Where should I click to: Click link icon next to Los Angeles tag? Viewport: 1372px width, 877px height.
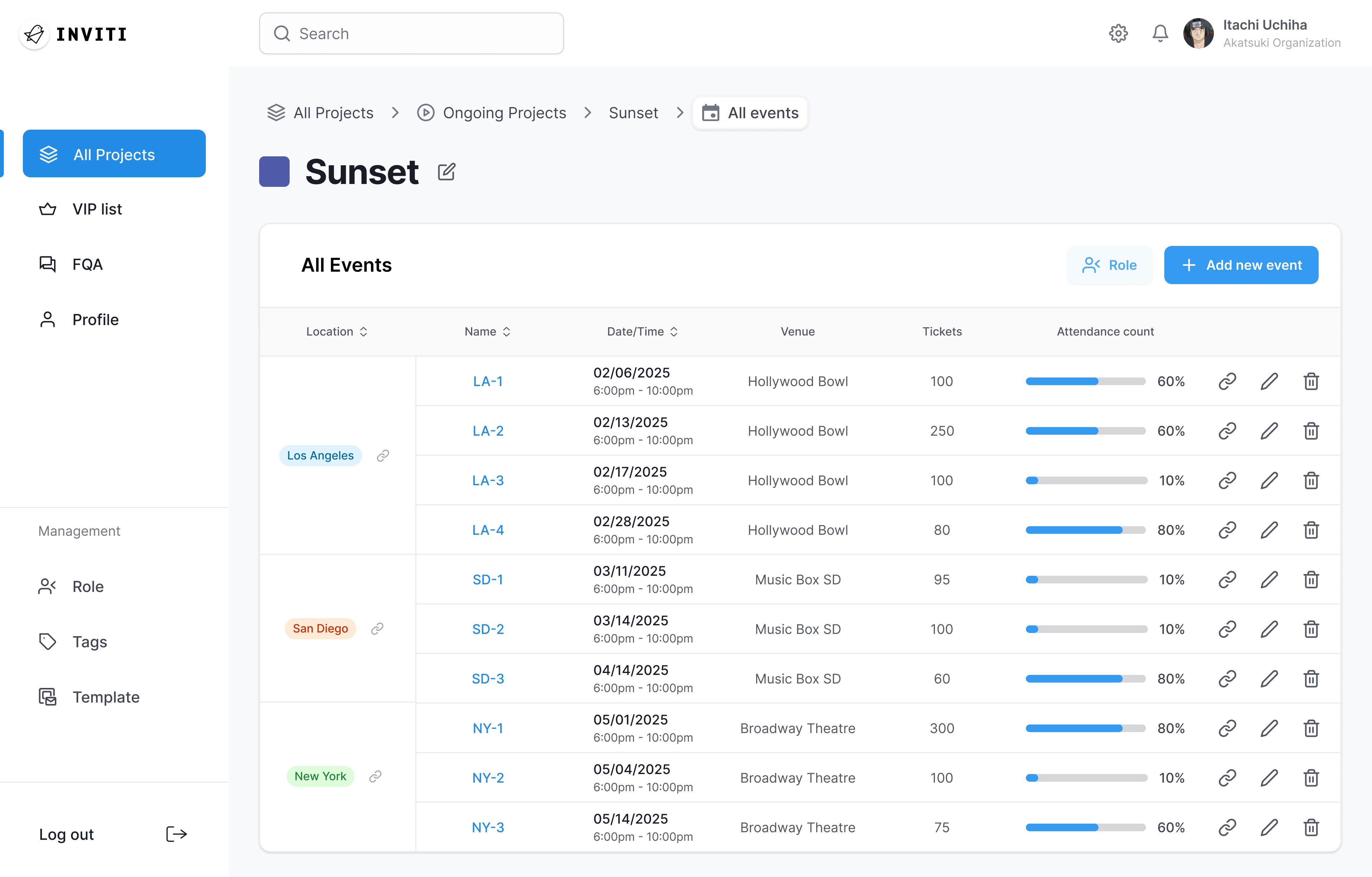coord(383,456)
